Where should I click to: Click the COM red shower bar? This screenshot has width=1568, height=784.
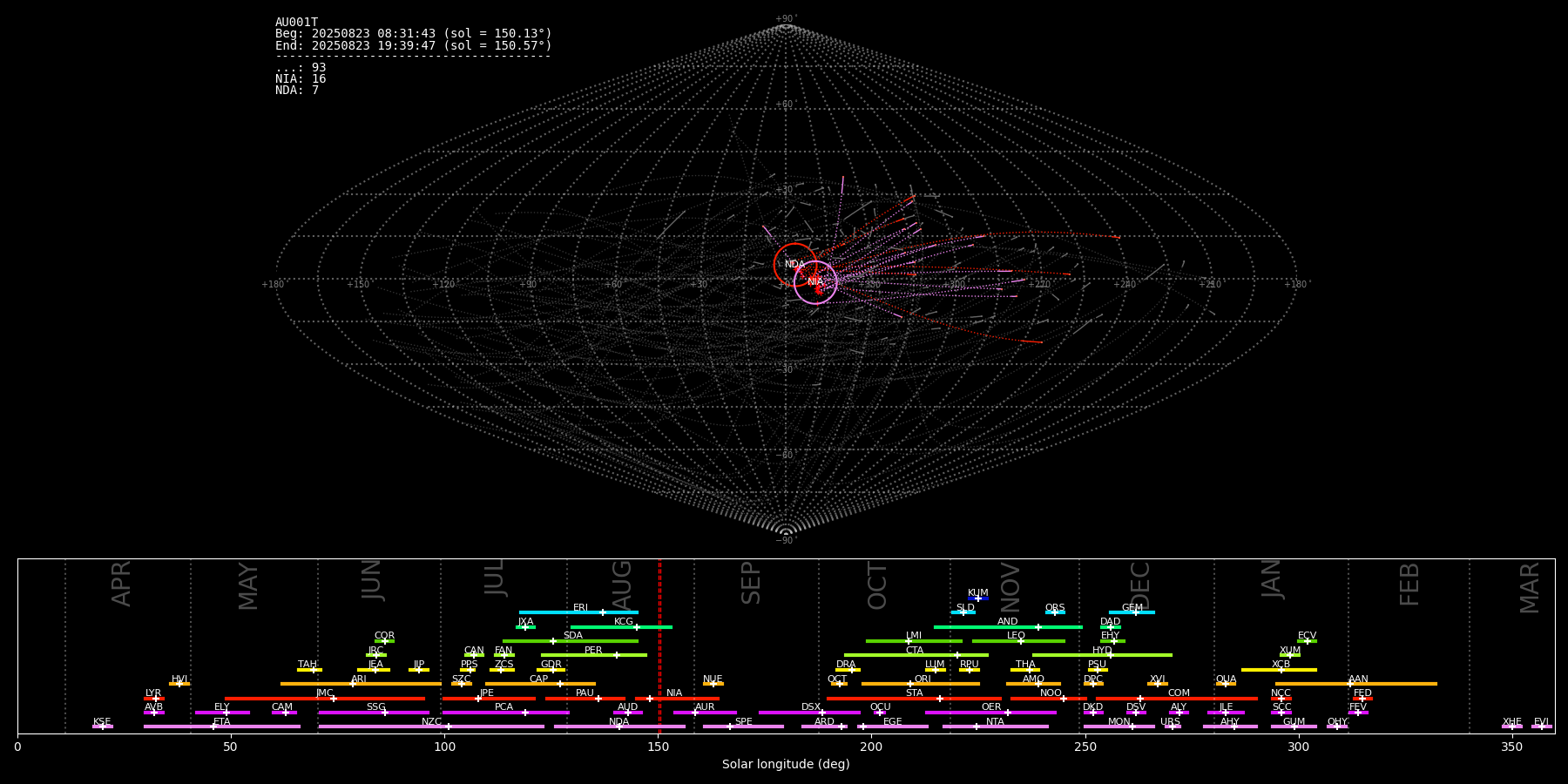tap(1179, 699)
